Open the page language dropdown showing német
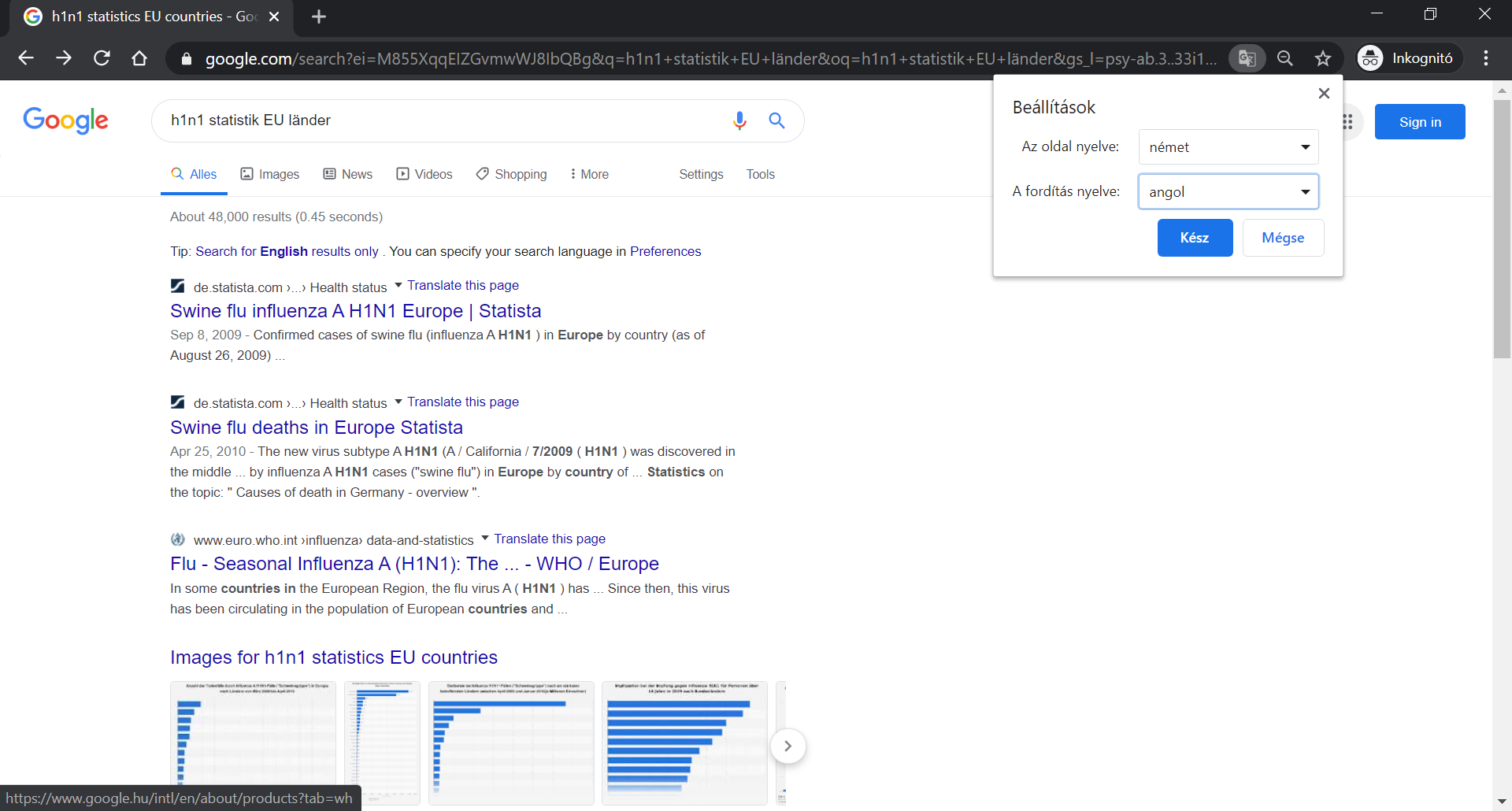Image resolution: width=1512 pixels, height=811 pixels. pos(1228,147)
